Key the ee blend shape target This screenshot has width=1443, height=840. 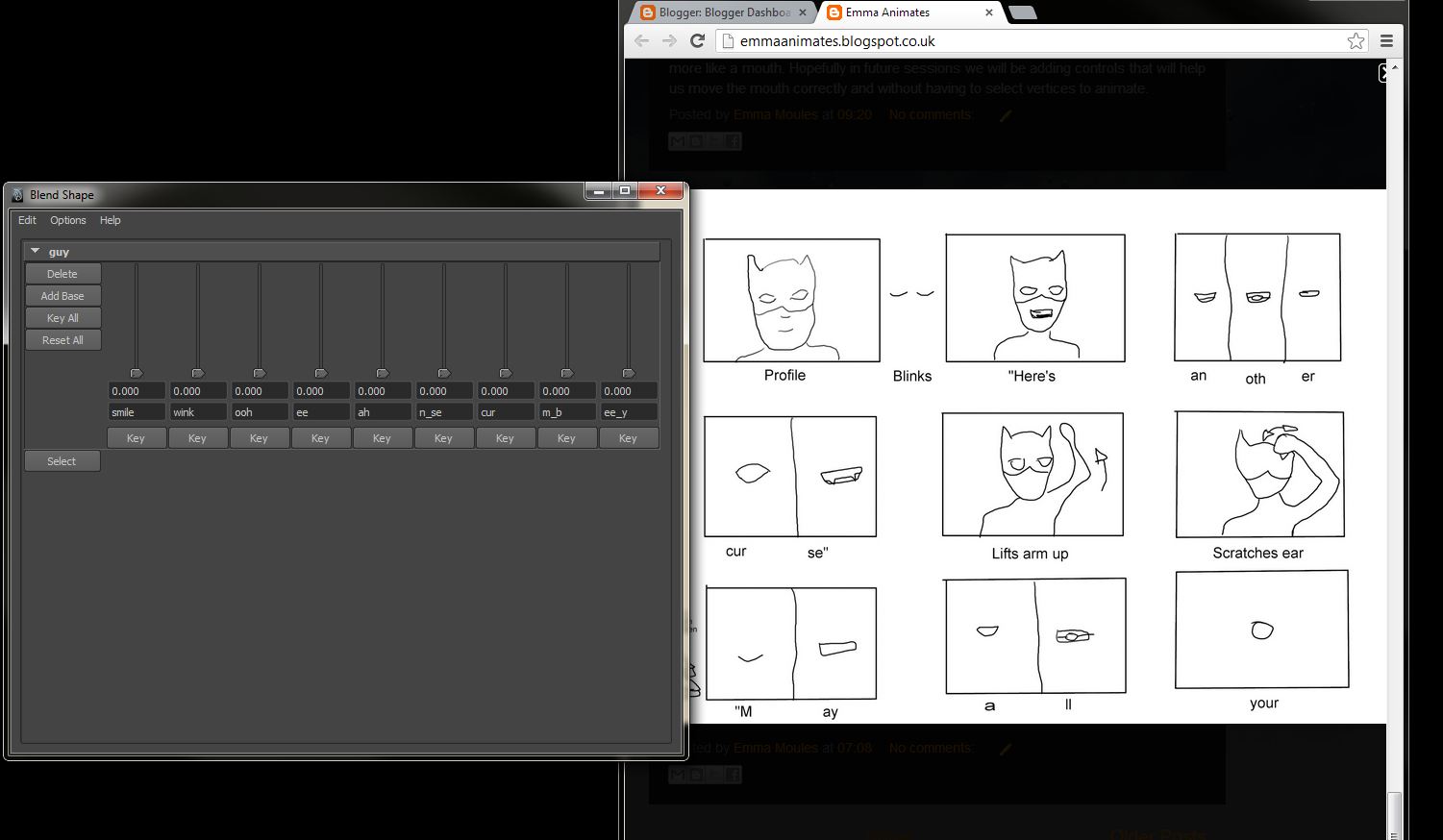321,438
